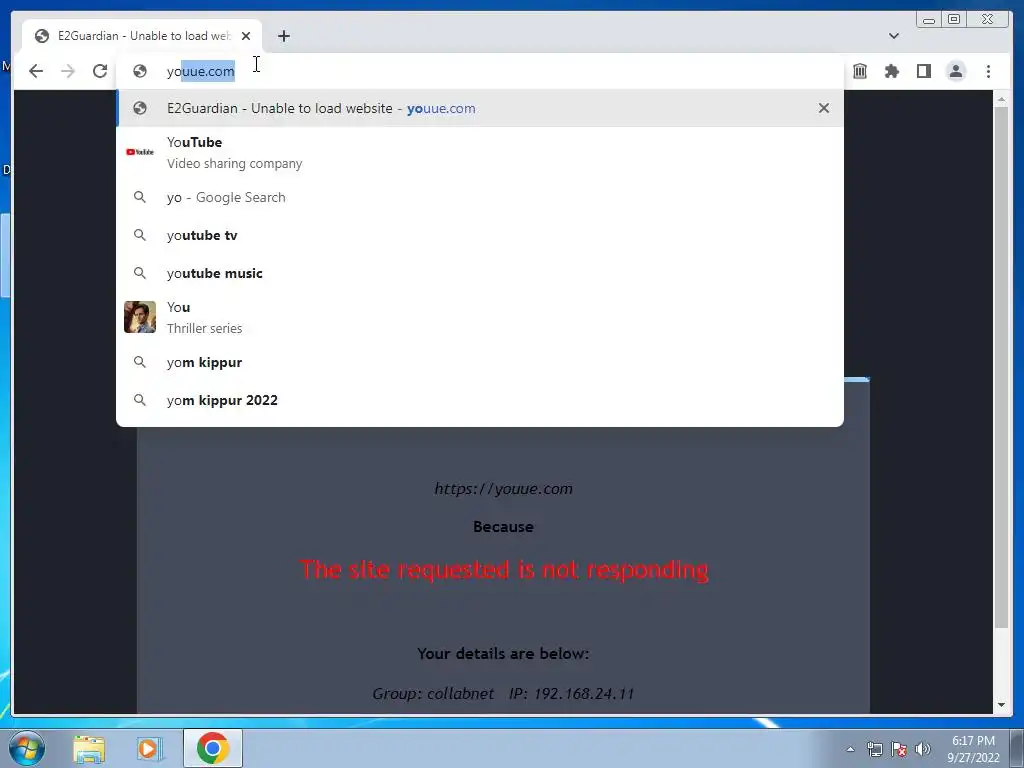Click the 'Your details are below:' text
Image resolution: width=1024 pixels, height=768 pixels.
504,654
